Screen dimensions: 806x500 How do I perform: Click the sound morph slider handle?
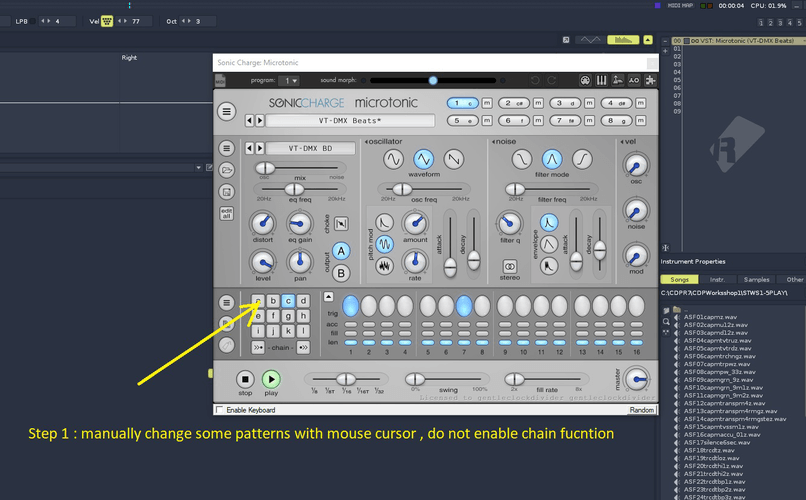pos(433,80)
